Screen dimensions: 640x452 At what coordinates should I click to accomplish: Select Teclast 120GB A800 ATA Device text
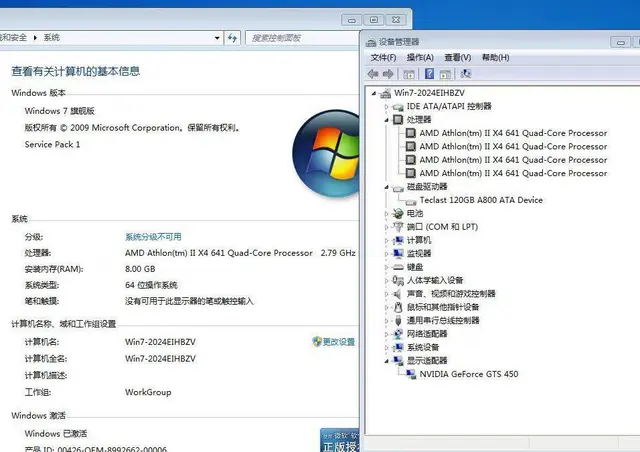[x=481, y=200]
